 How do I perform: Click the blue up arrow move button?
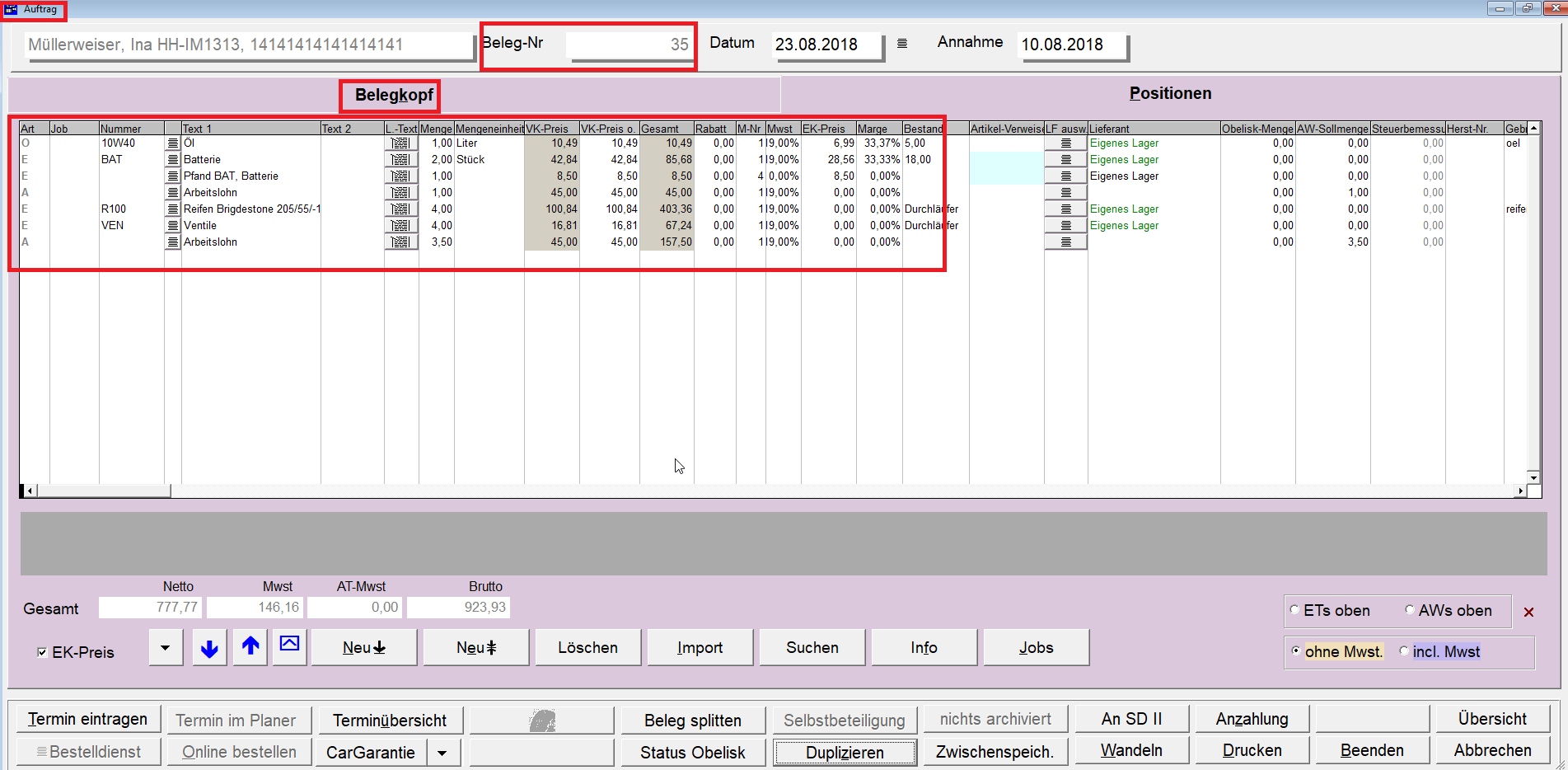point(250,648)
